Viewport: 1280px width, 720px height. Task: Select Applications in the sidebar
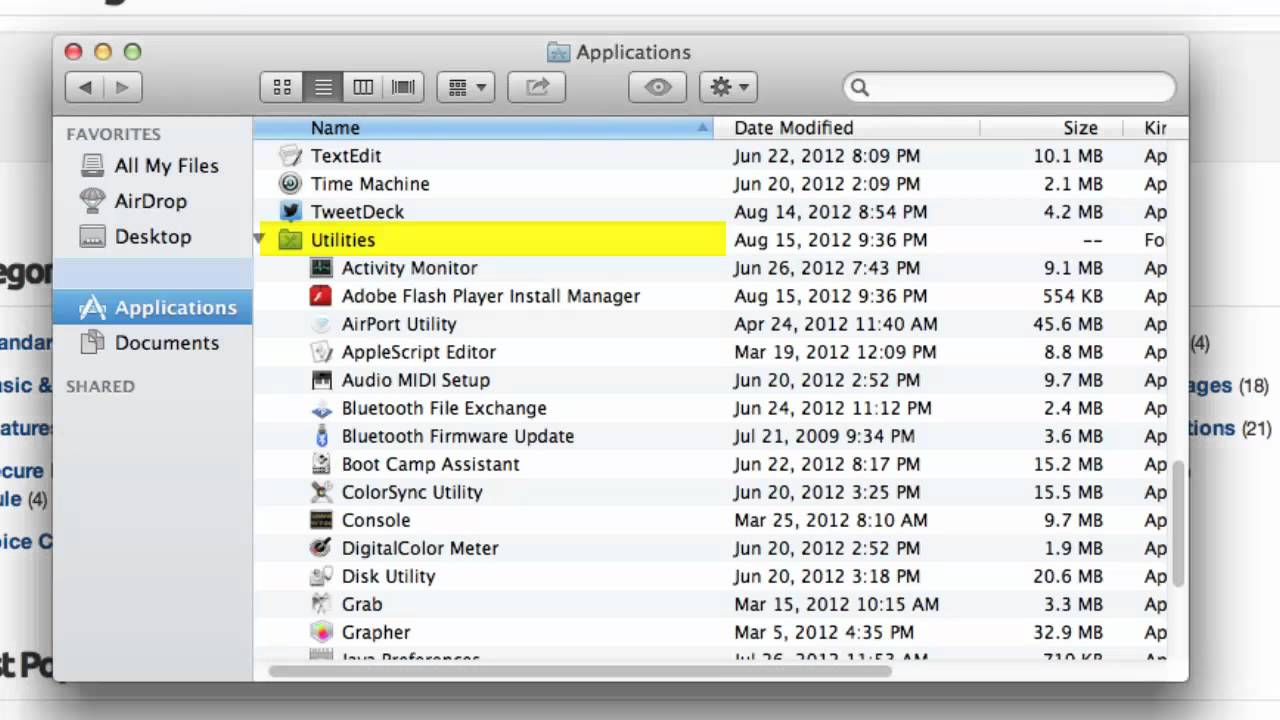pos(152,308)
